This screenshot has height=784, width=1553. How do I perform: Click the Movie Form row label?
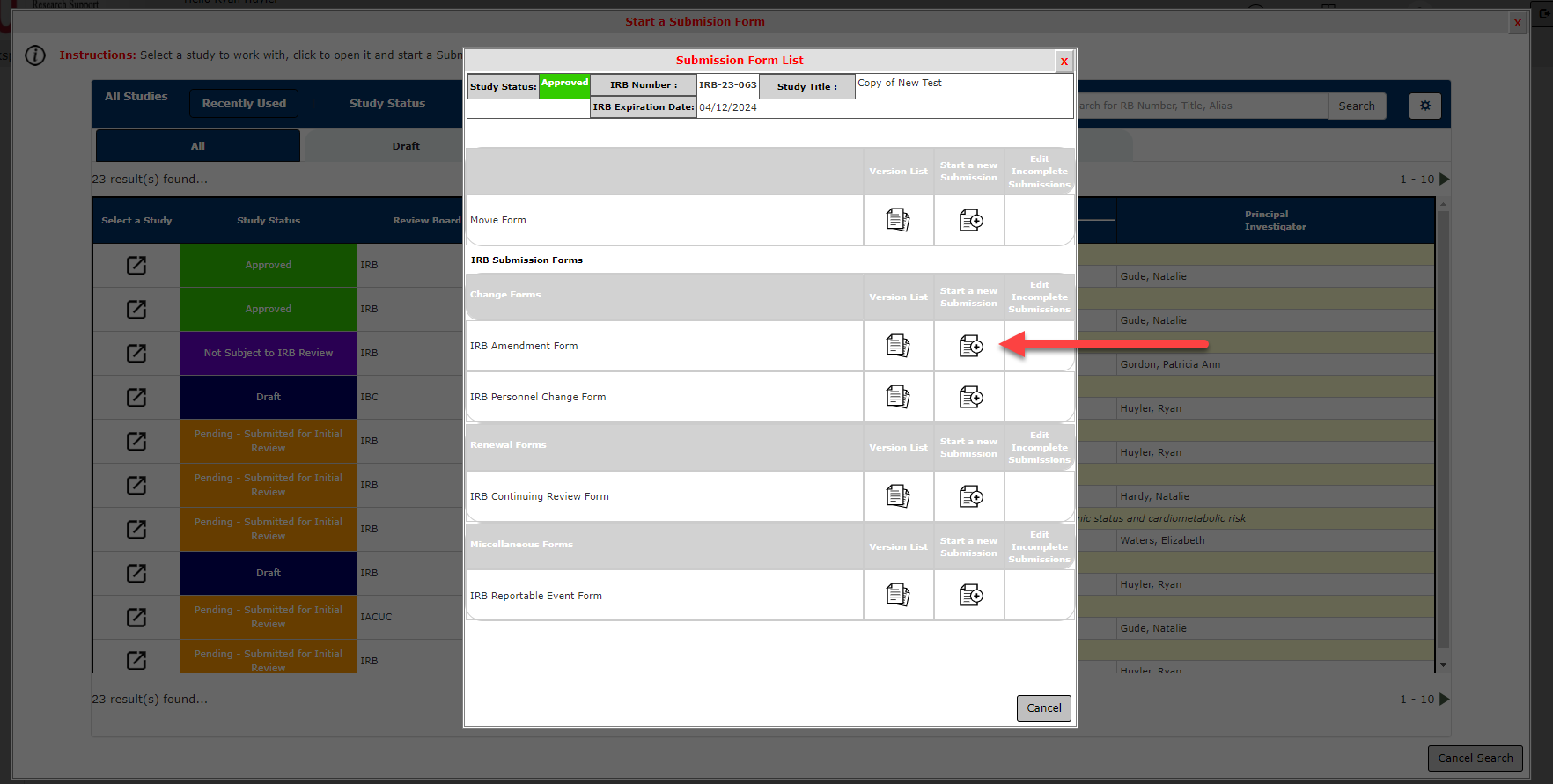(498, 221)
